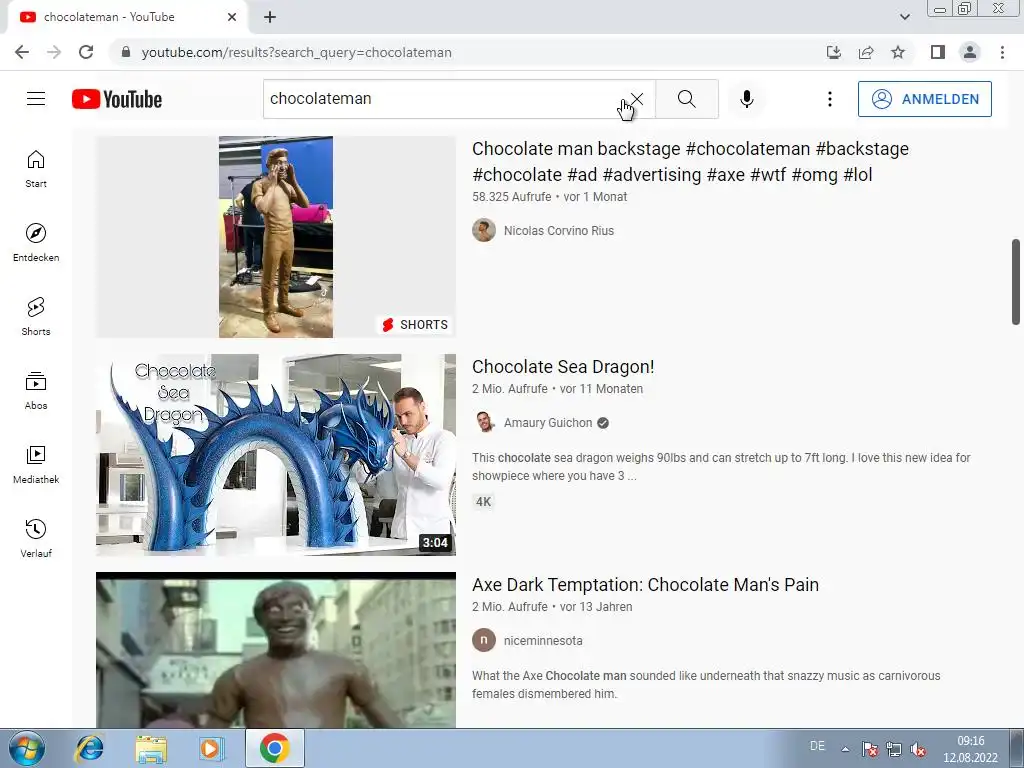Click the magnifier search button
Screen dimensions: 1024x768
(686, 99)
